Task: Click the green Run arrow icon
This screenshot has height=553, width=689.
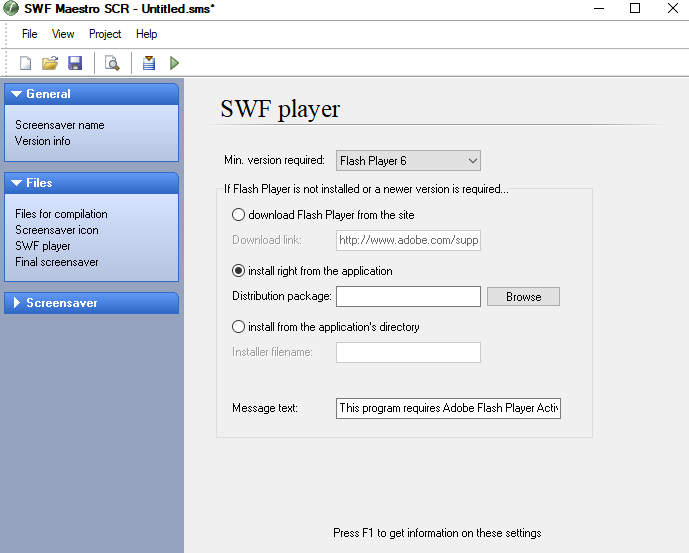Action: click(174, 63)
